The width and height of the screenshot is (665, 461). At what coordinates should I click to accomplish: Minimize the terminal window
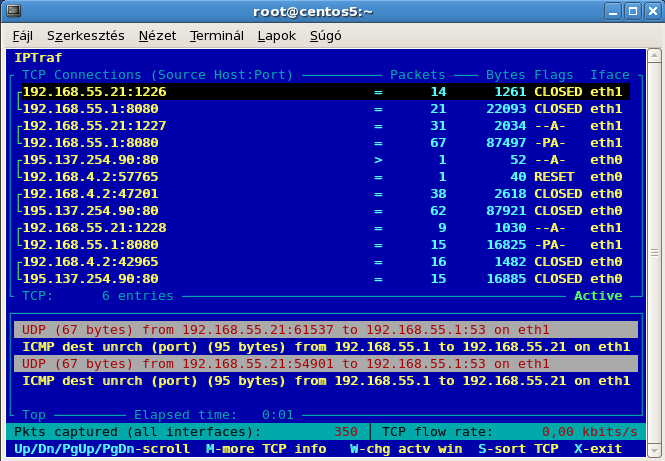(x=607, y=11)
